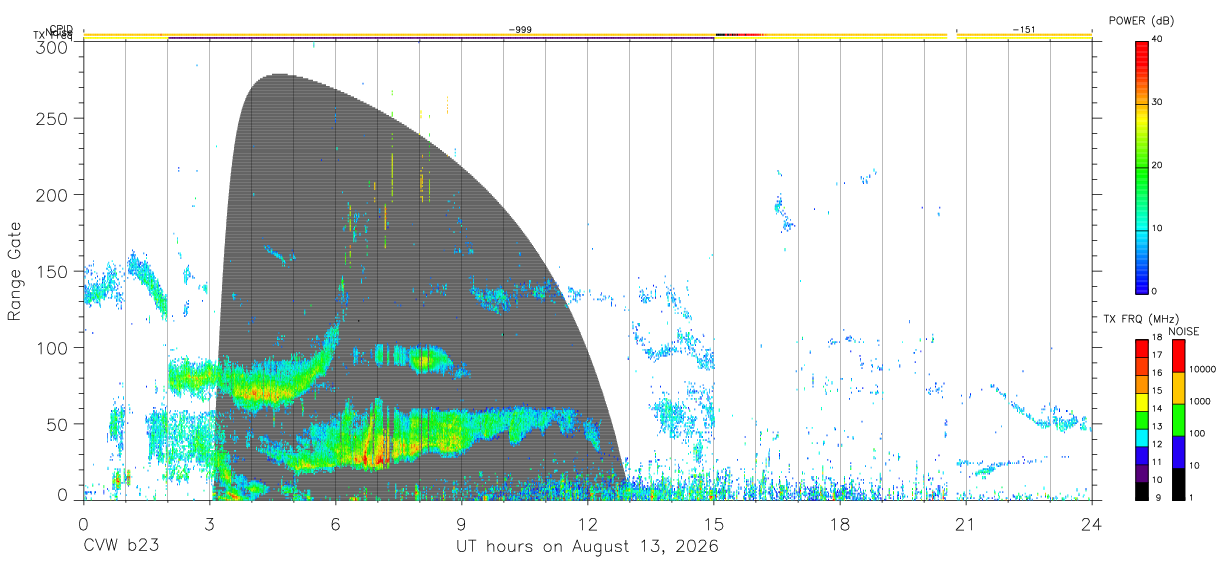Click the 15 tick on UT hours axis
The height and width of the screenshot is (567, 1228).
point(714,523)
